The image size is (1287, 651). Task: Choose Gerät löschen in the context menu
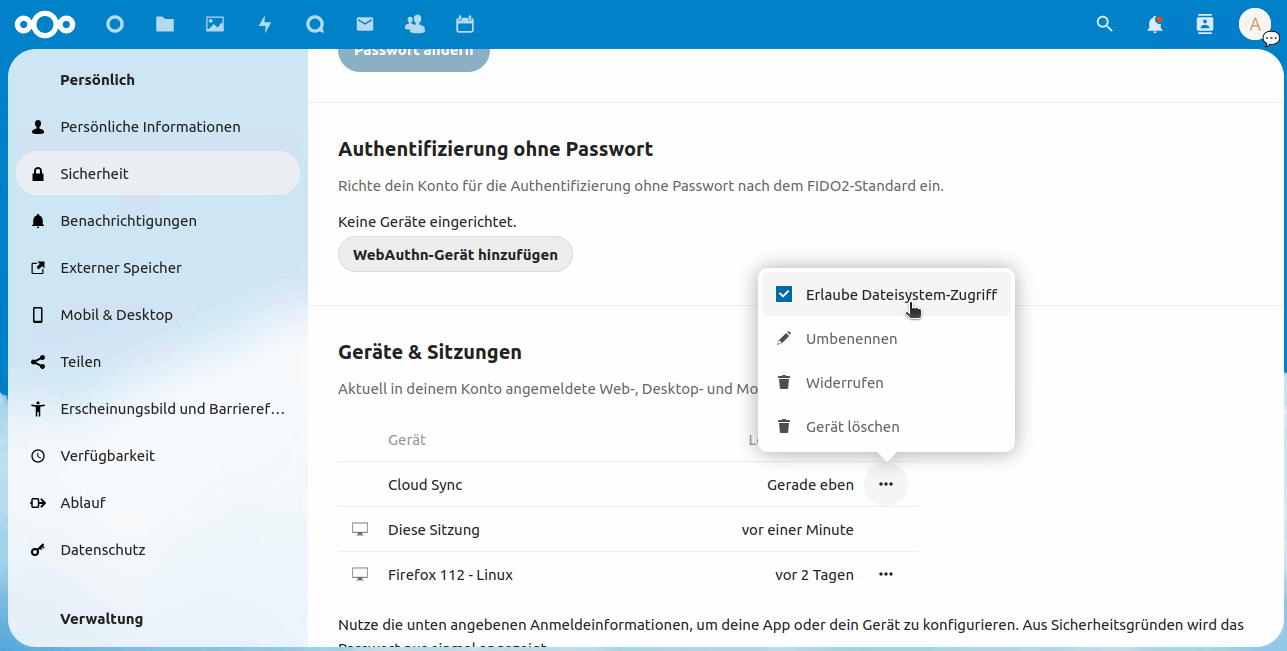click(x=853, y=426)
